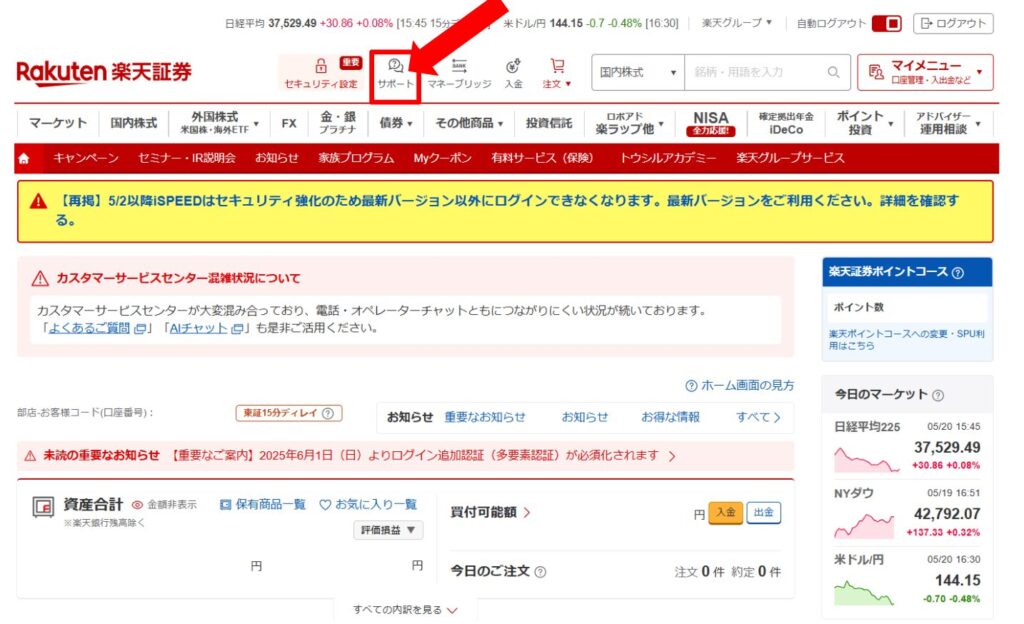Screen dimensions: 1024x624
Task: Click the search magnifier icon
Action: click(x=833, y=72)
